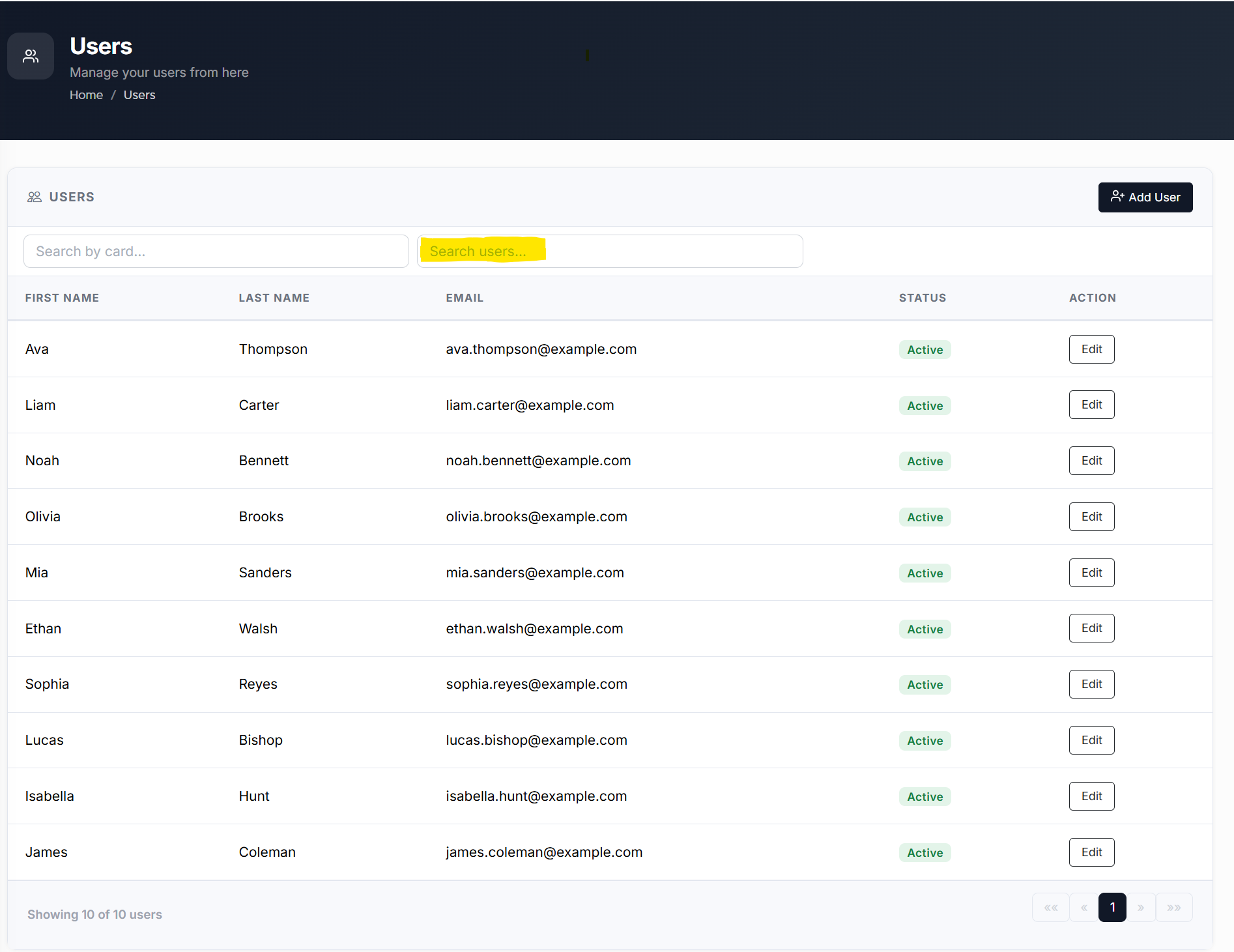Click the Users breadcrumb link
This screenshot has height=952, width=1234.
pyautogui.click(x=139, y=95)
